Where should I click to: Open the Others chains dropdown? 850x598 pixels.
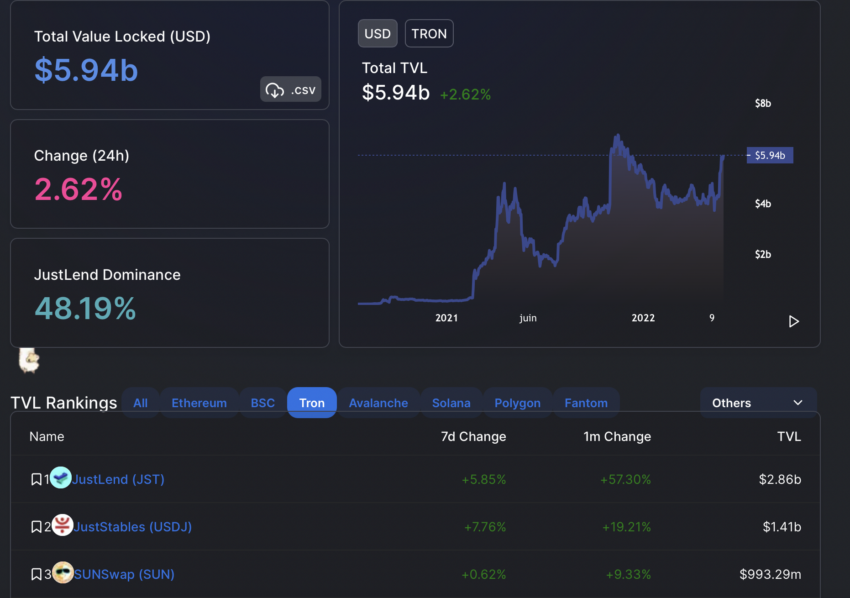(x=758, y=403)
